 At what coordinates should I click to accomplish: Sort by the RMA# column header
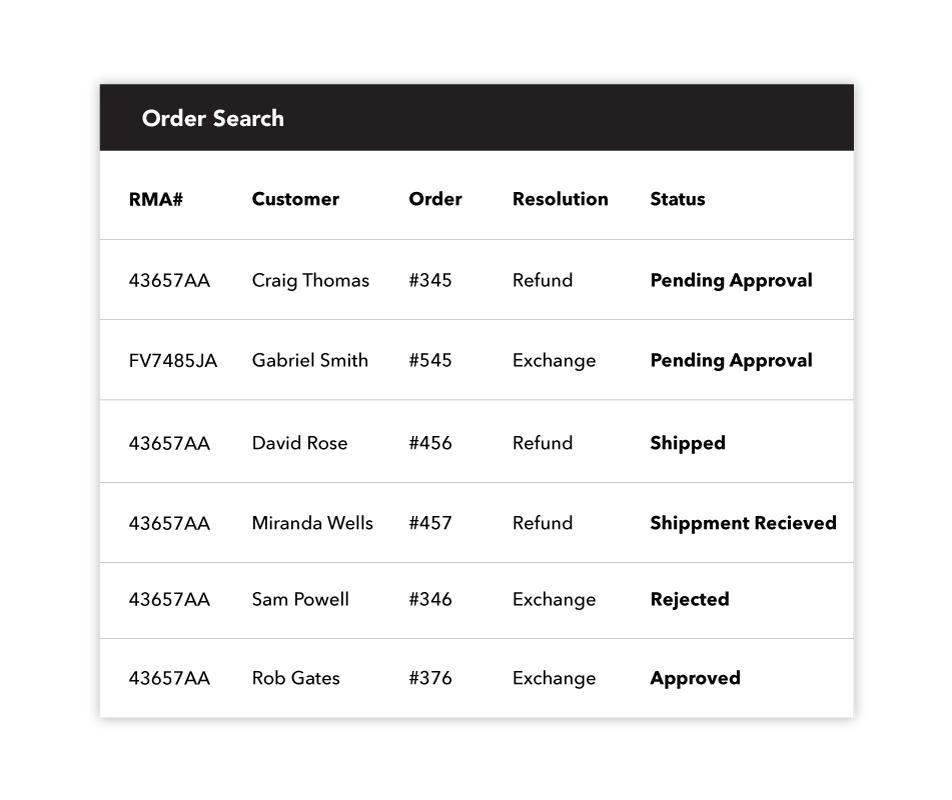coord(155,199)
